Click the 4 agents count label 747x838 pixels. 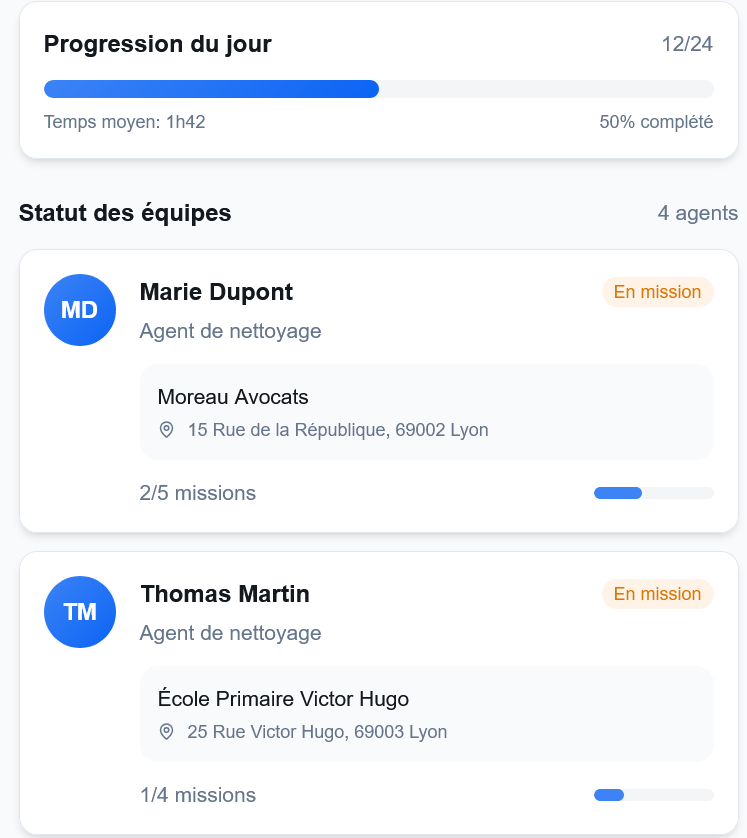point(697,213)
